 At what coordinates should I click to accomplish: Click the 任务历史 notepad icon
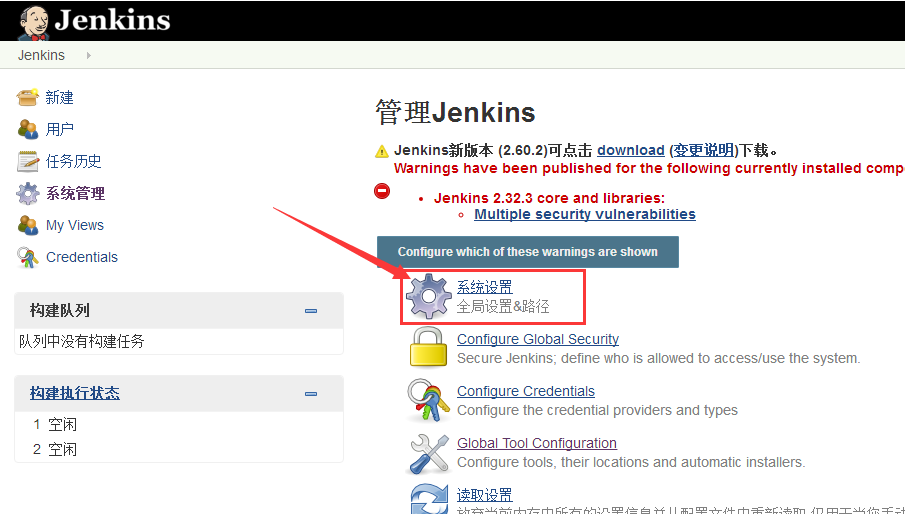pyautogui.click(x=27, y=161)
